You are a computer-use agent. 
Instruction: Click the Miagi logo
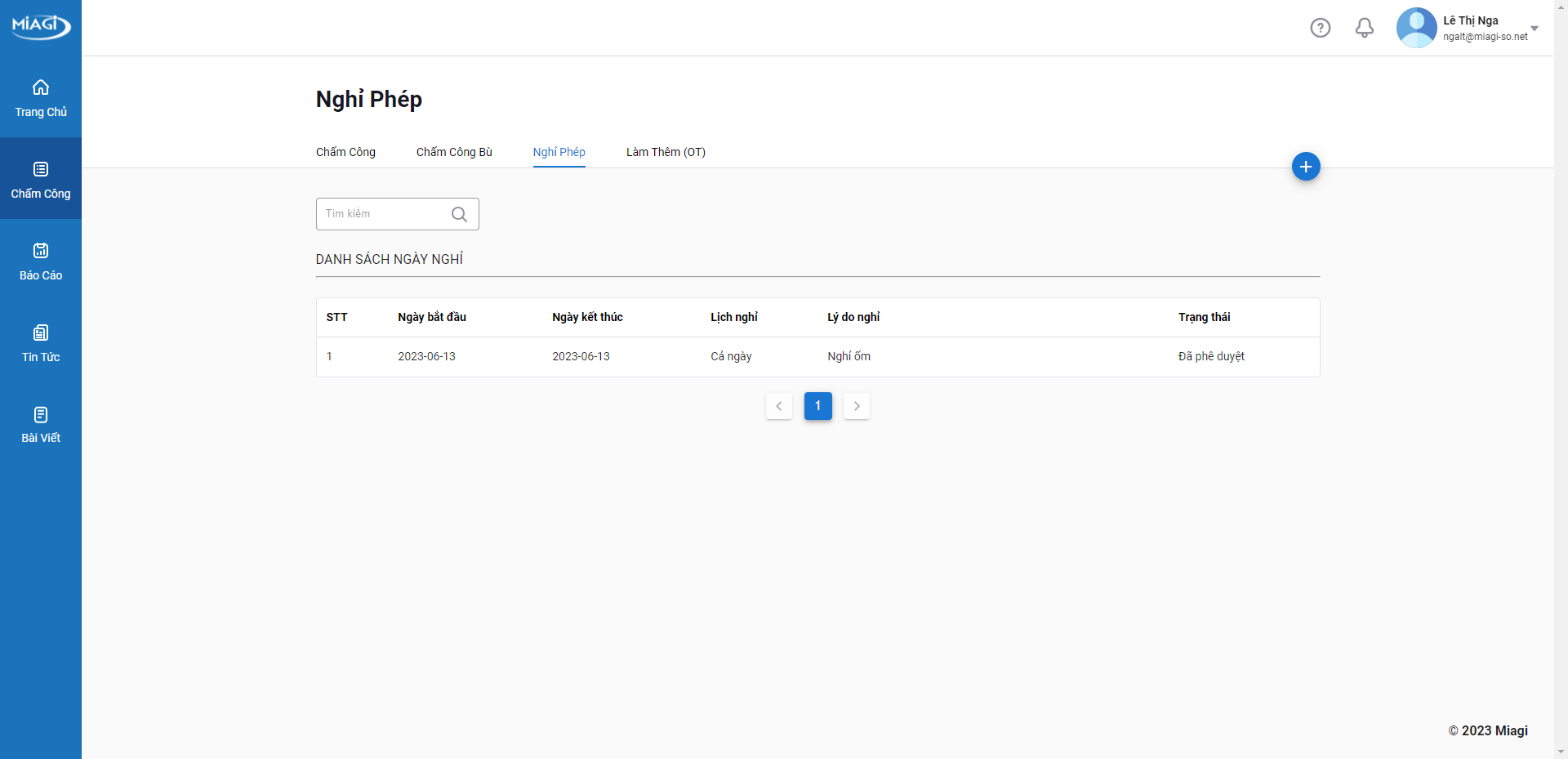pyautogui.click(x=41, y=25)
